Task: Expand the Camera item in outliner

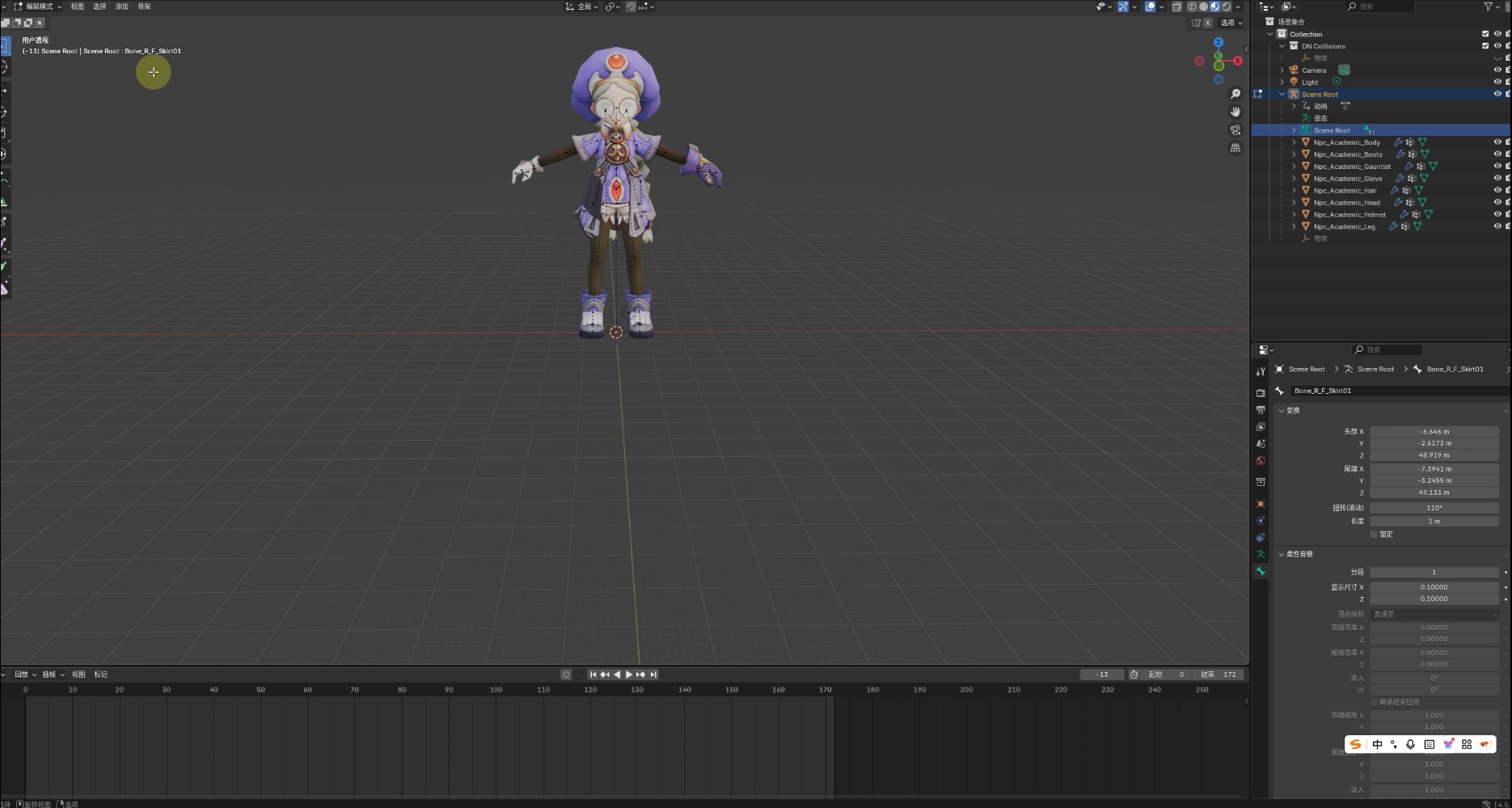Action: click(x=1282, y=70)
